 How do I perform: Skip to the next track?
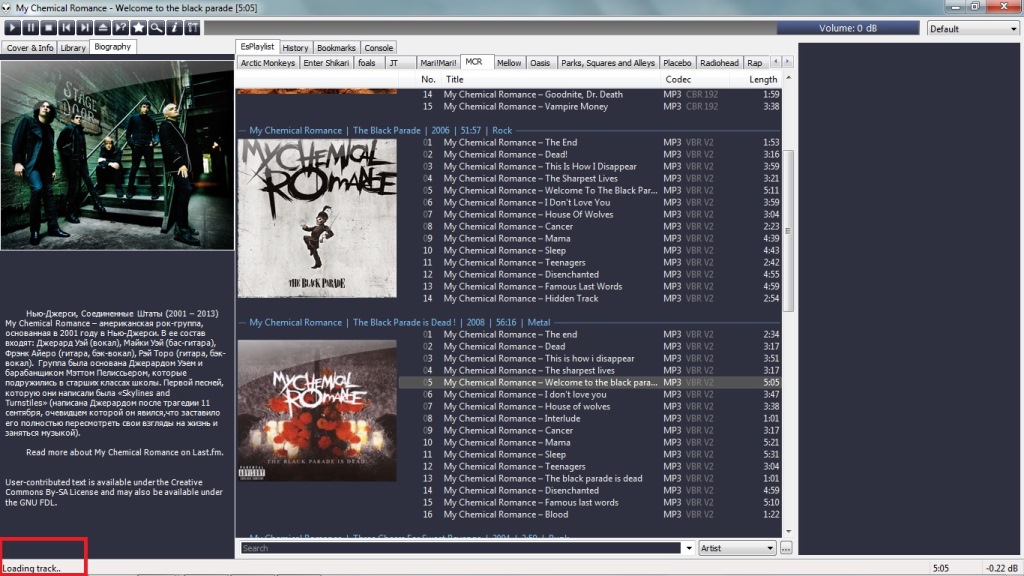[x=84, y=27]
